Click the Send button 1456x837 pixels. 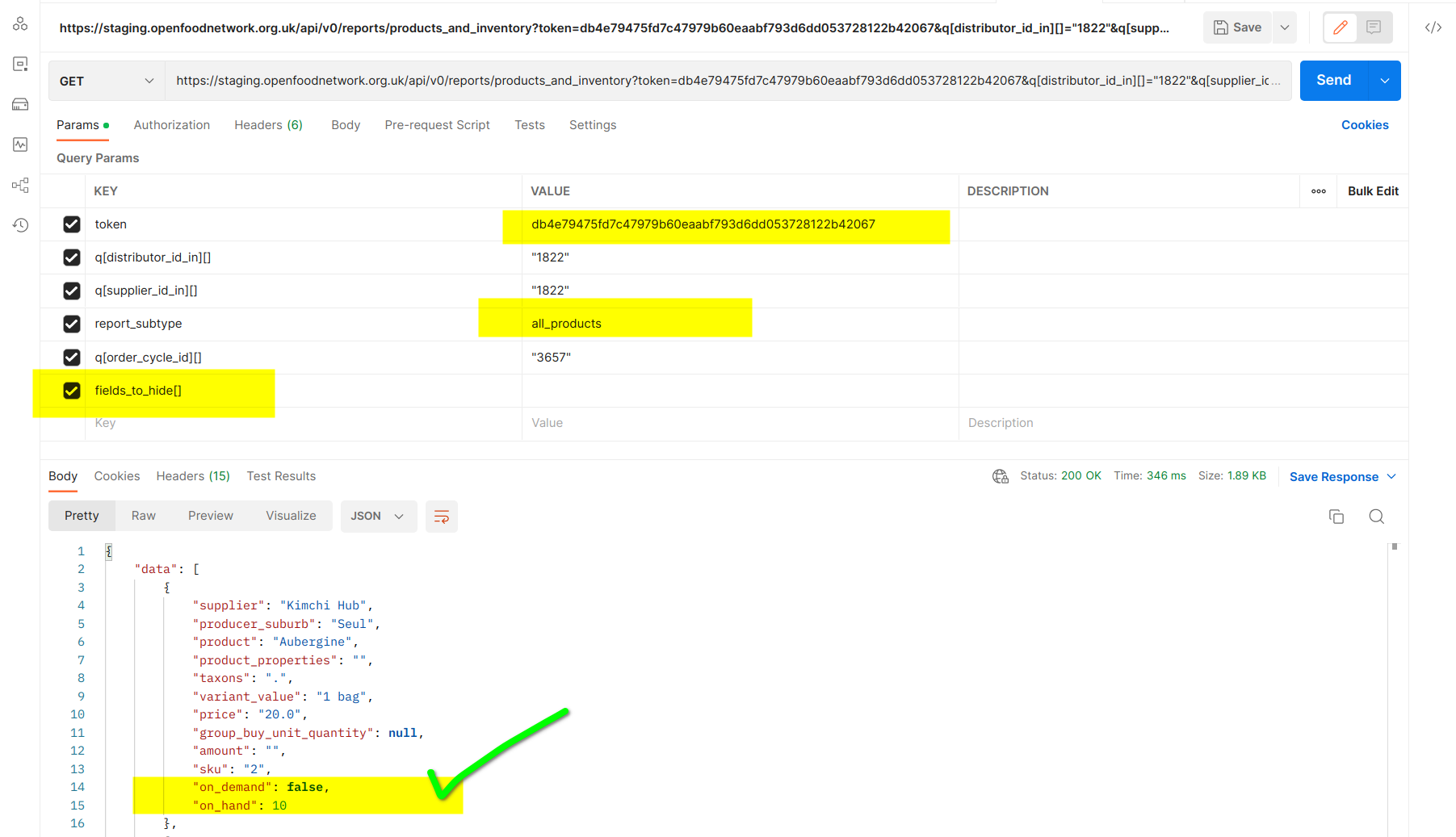[1333, 80]
